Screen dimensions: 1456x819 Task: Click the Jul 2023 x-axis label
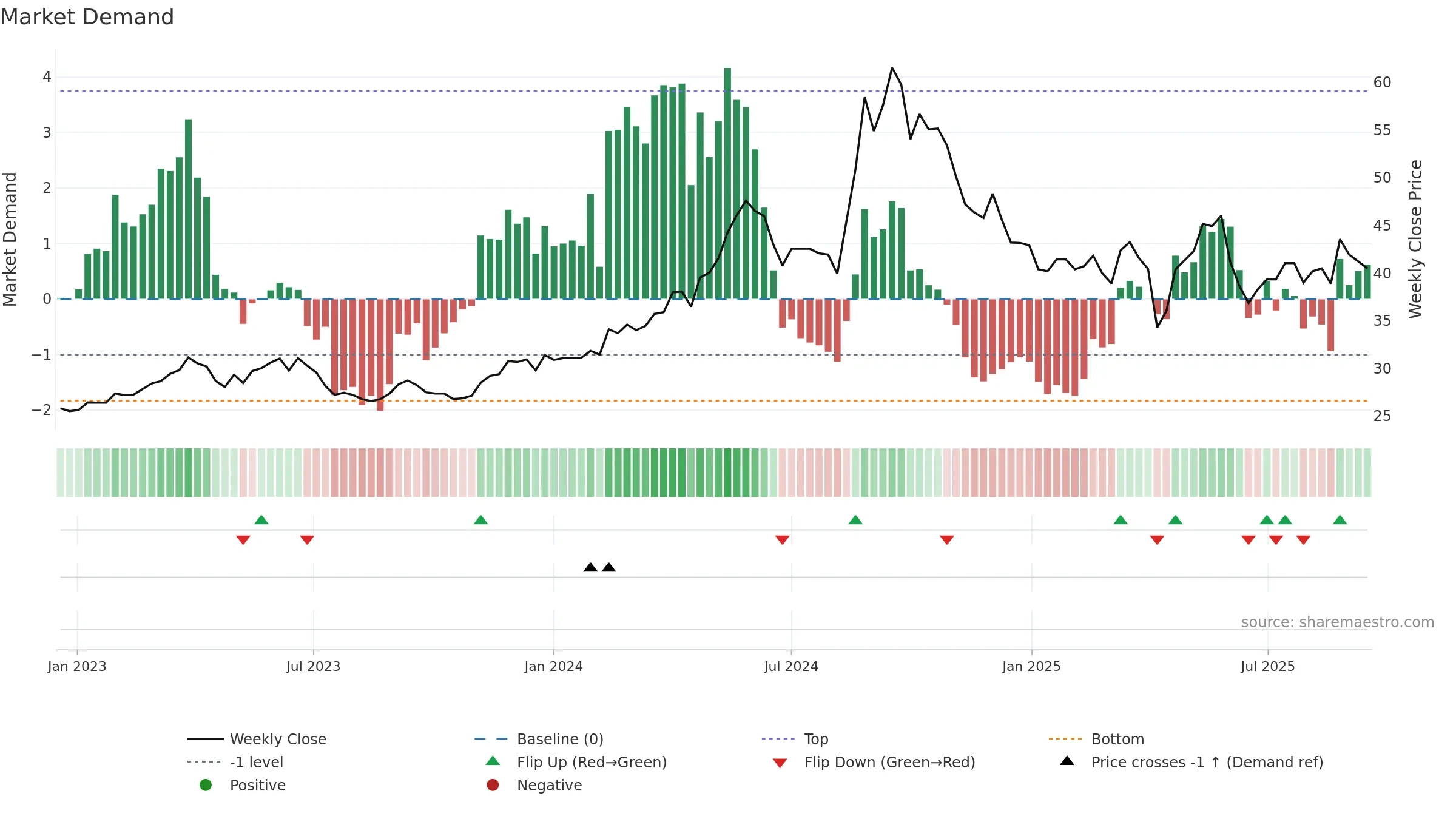pyautogui.click(x=313, y=666)
